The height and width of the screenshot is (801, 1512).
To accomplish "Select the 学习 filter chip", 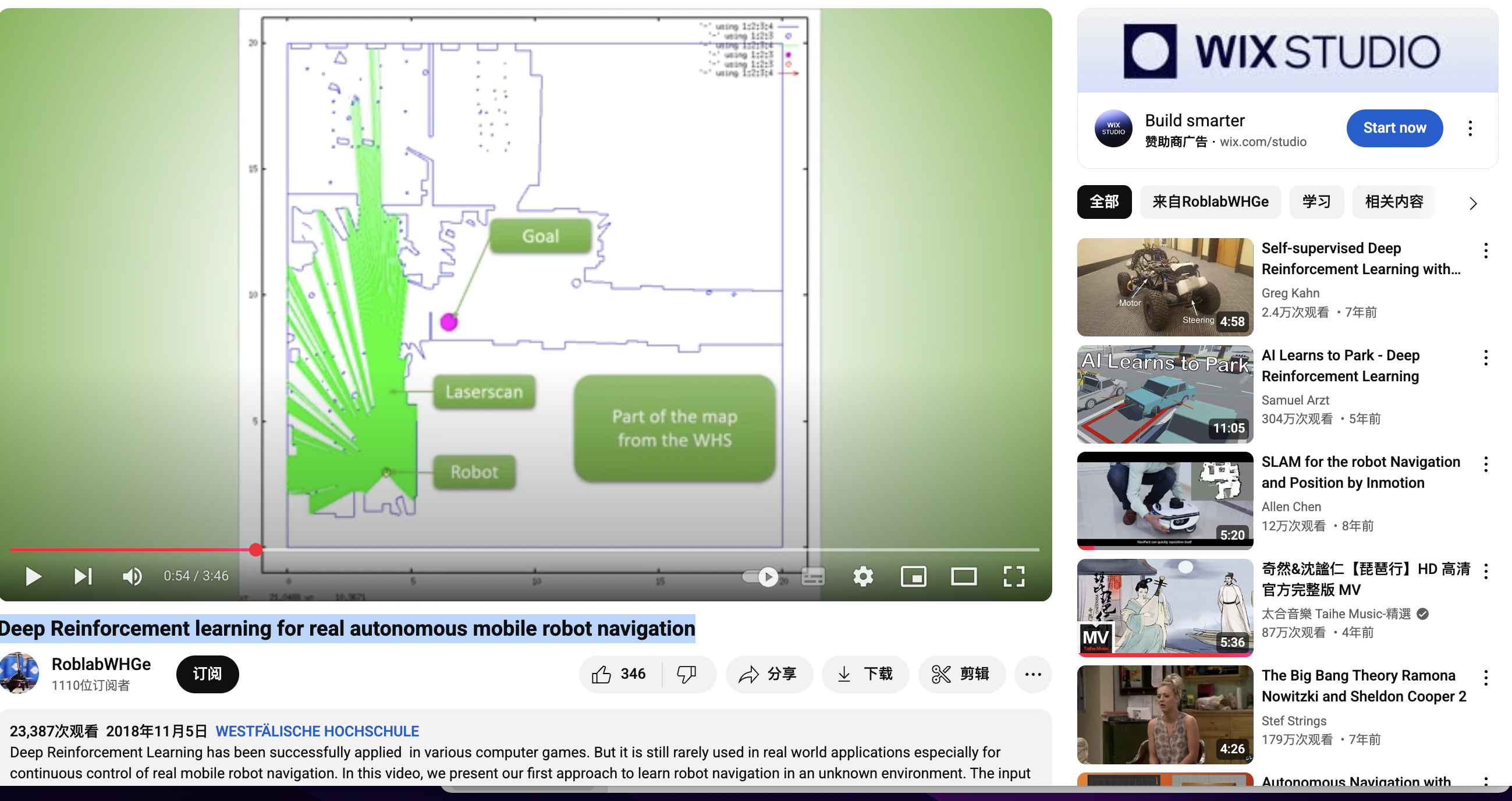I will 1316,201.
